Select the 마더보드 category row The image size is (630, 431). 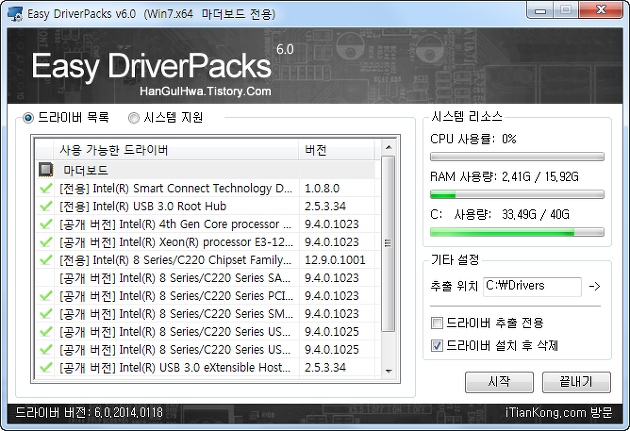[207, 170]
